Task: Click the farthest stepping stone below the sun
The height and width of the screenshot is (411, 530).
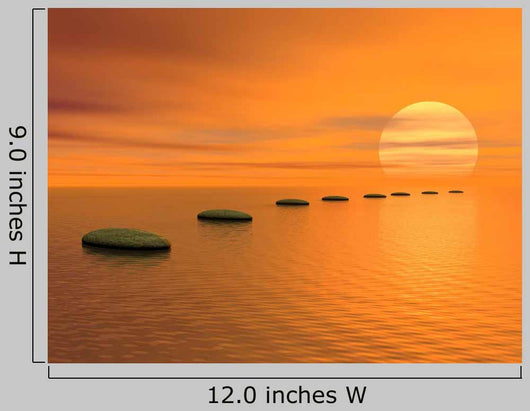Action: coord(456,192)
